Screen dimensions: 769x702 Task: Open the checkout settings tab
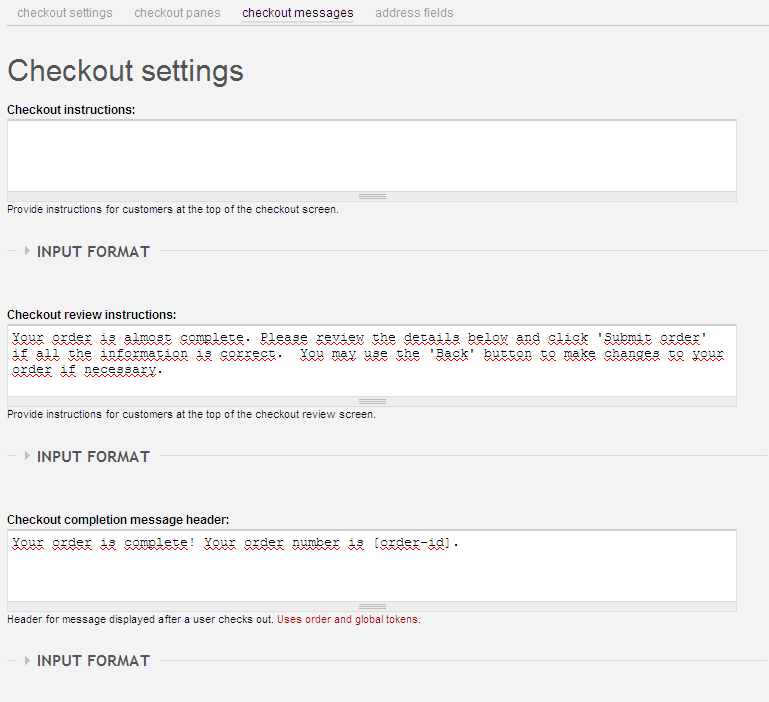tap(65, 13)
